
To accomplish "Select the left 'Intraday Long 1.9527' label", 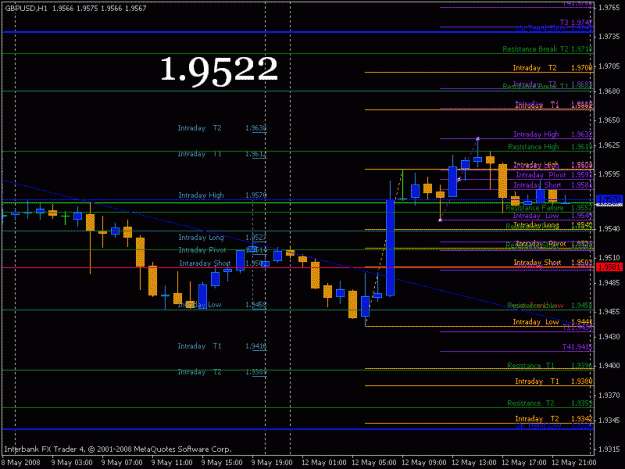I will tap(222, 237).
